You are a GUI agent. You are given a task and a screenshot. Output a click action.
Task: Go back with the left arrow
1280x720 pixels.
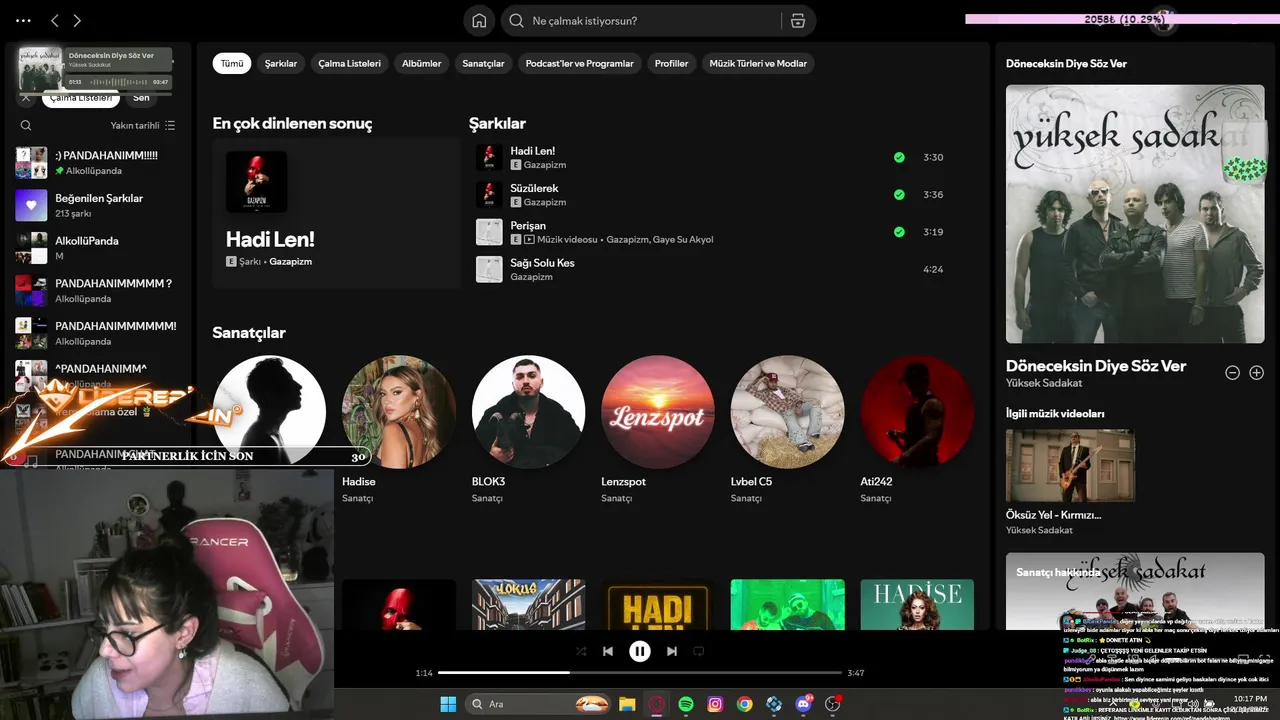click(x=55, y=20)
